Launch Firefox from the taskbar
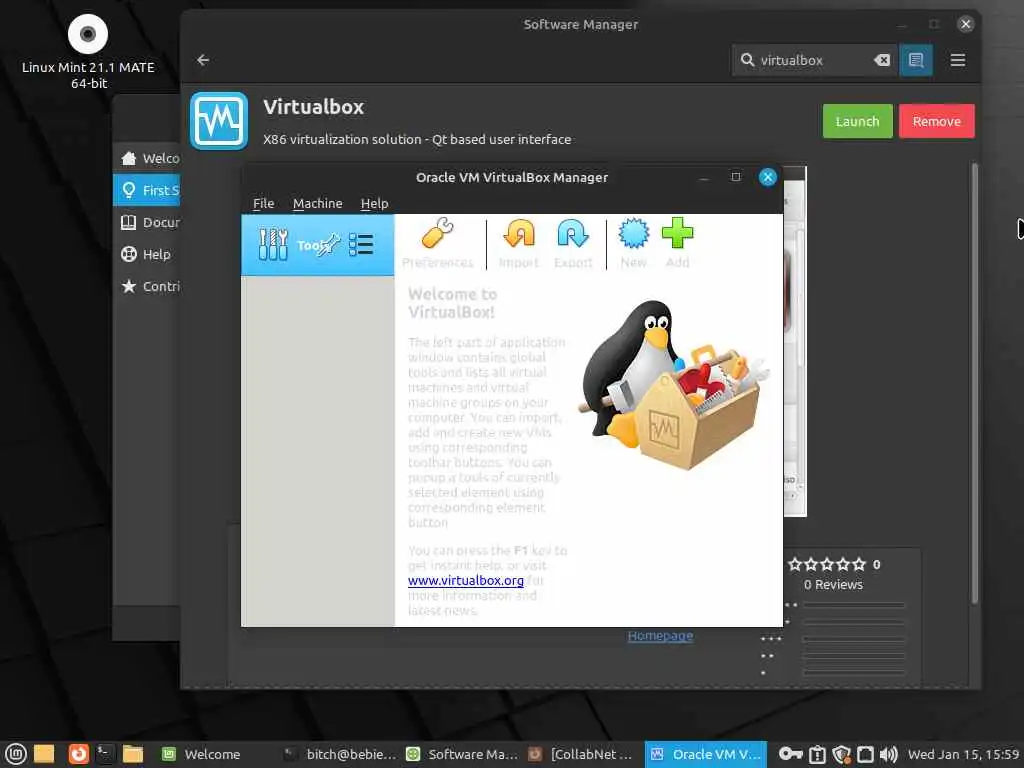Image resolution: width=1024 pixels, height=768 pixels. [78, 754]
